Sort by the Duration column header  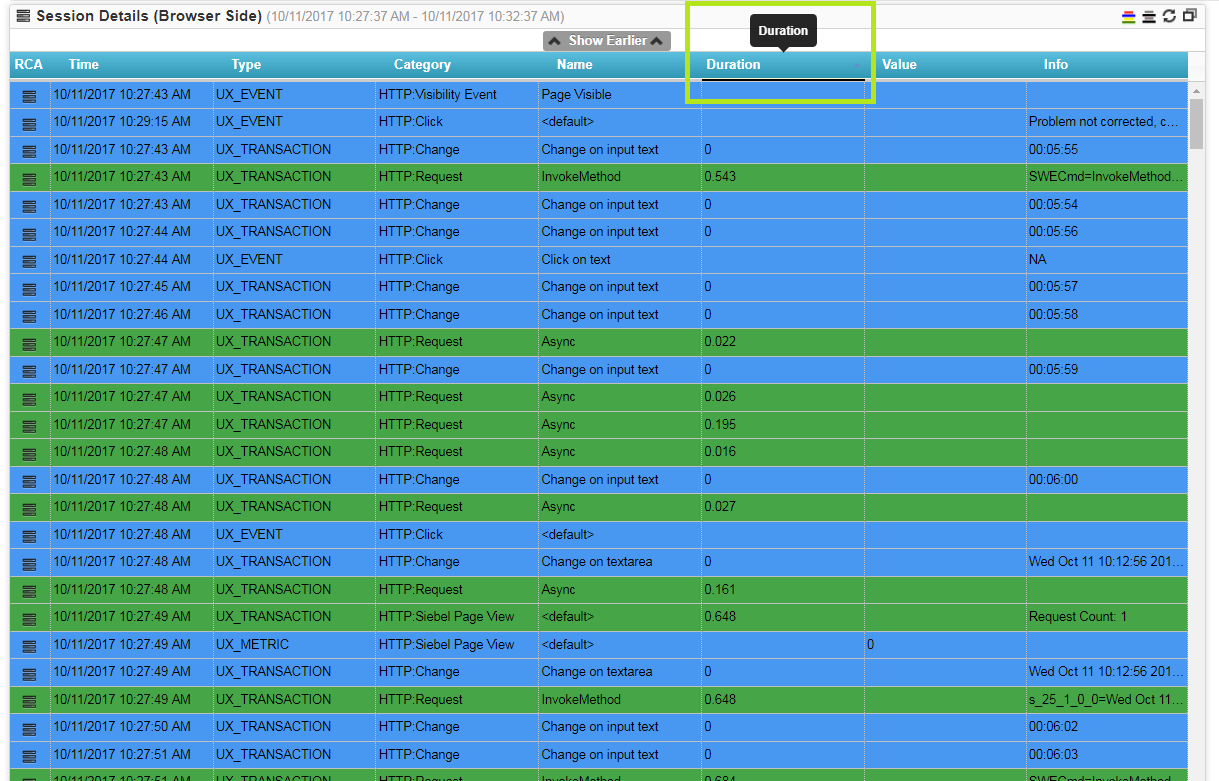click(x=733, y=65)
